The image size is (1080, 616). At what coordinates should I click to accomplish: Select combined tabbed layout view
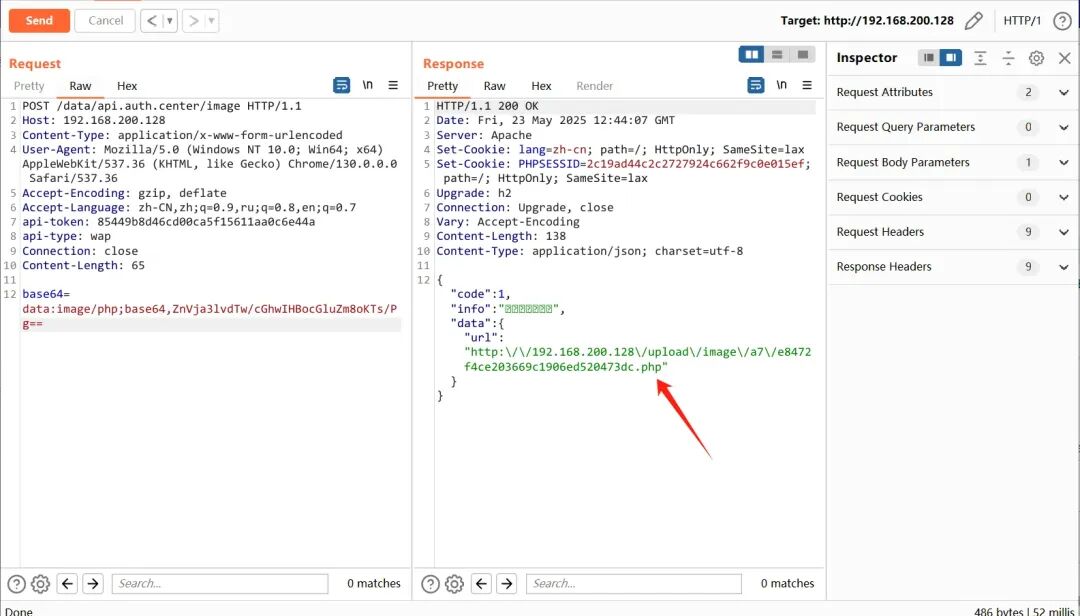[802, 54]
